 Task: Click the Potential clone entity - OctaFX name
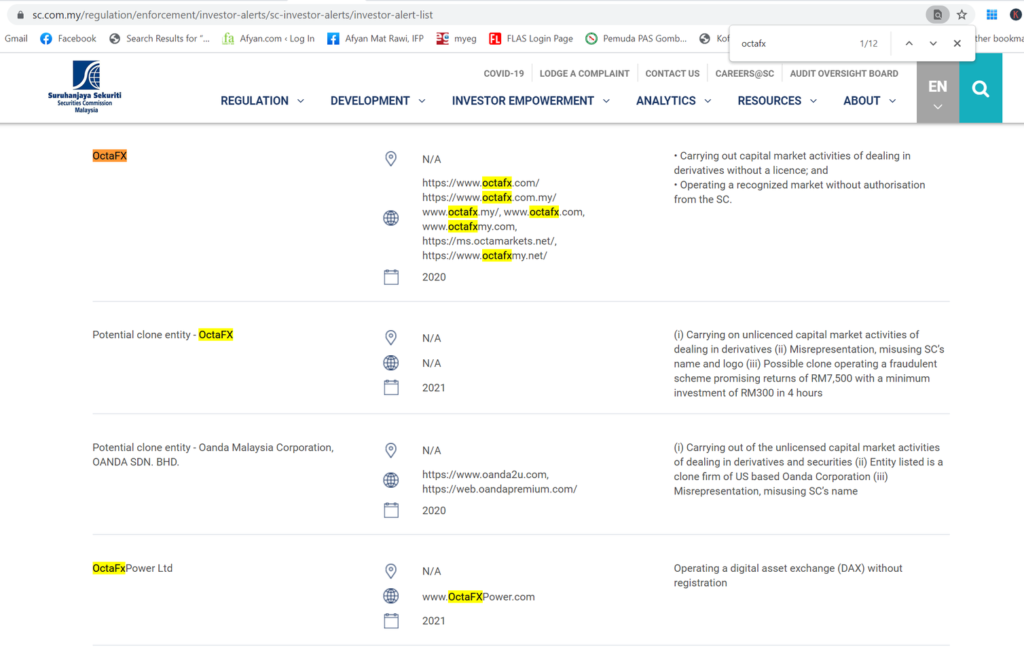[x=163, y=334]
